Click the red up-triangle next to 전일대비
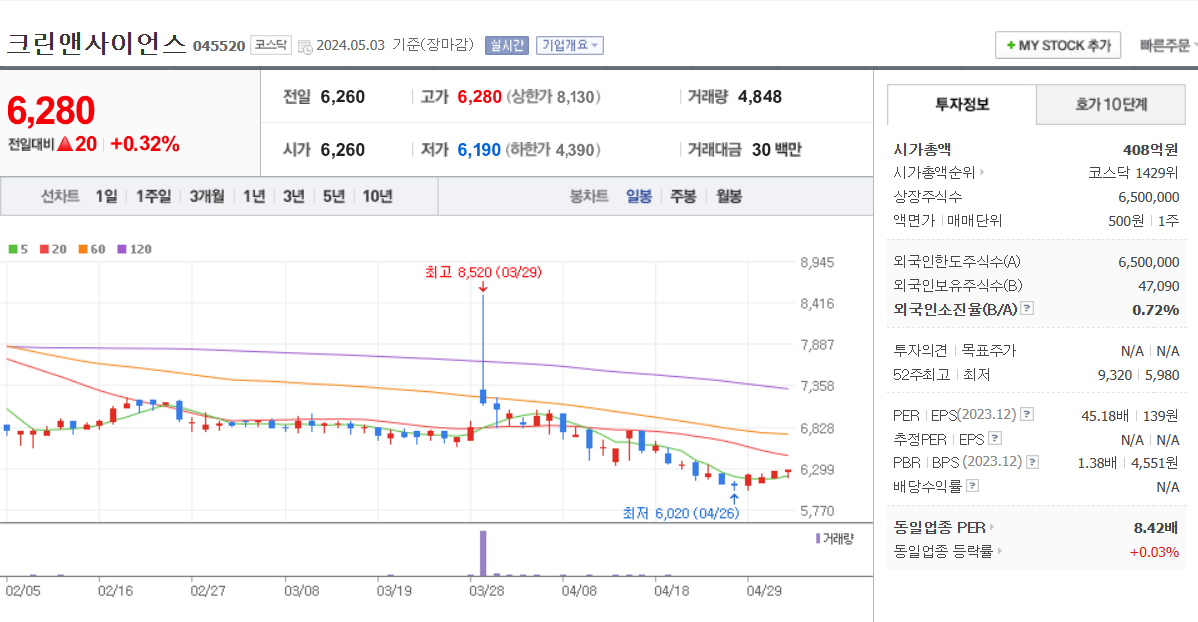The image size is (1198, 622). point(65,144)
